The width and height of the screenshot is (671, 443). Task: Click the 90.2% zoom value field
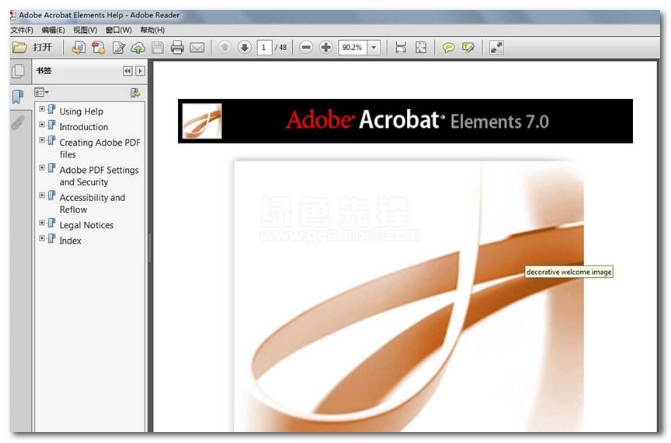click(x=353, y=48)
